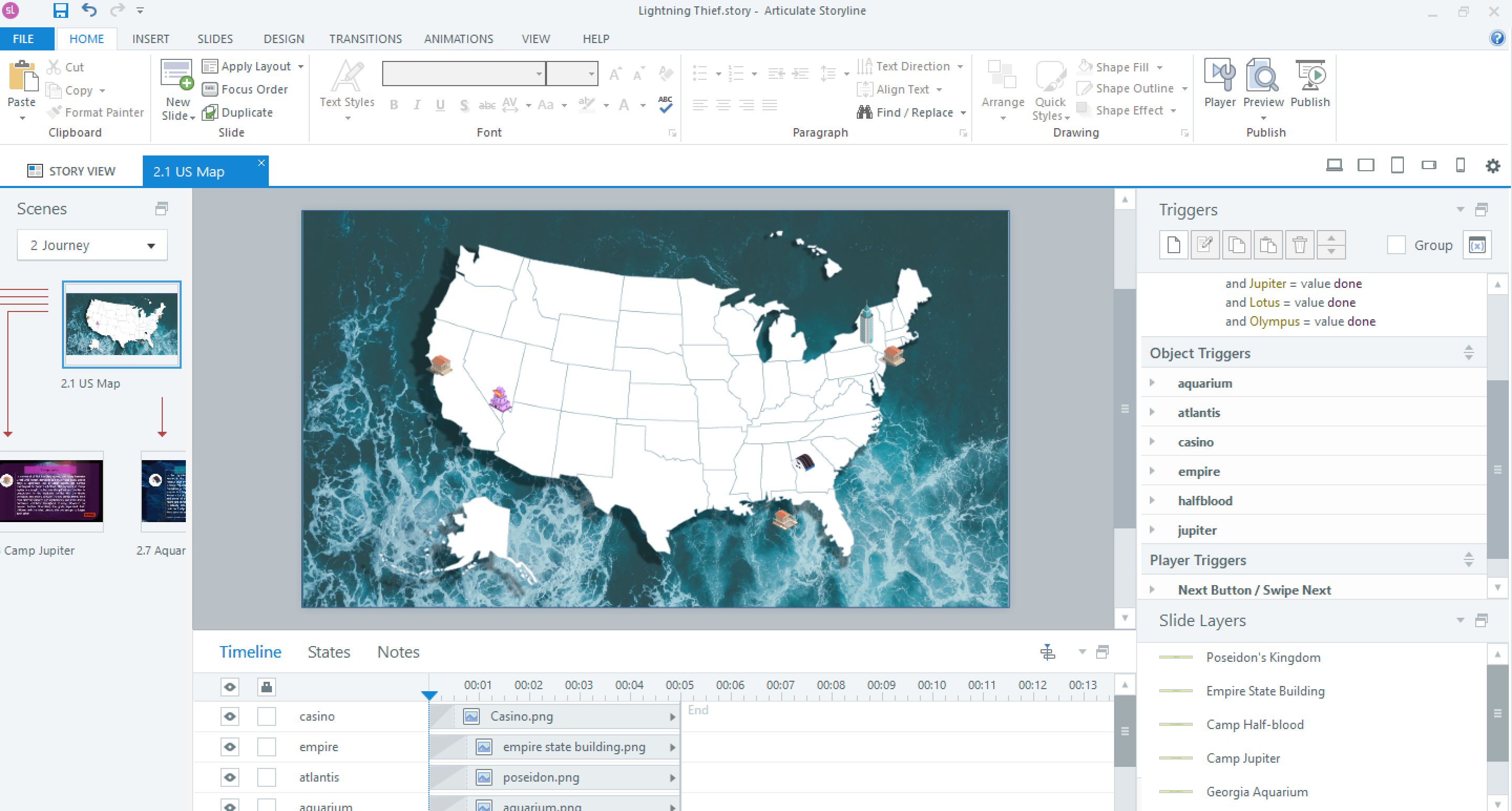Image resolution: width=1512 pixels, height=811 pixels.
Task: Open the Scenes dropdown showing 2 Journey
Action: [92, 245]
